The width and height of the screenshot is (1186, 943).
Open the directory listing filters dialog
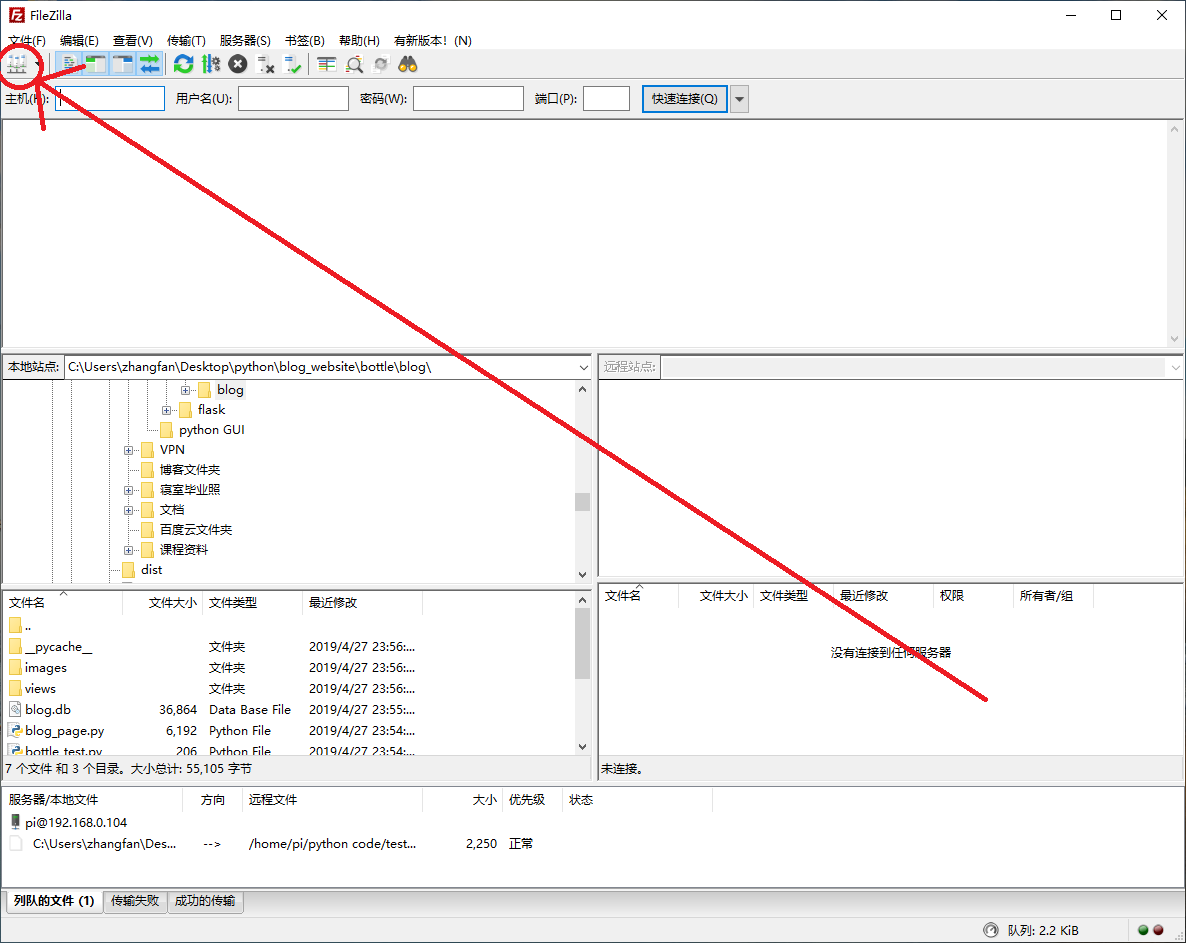click(x=327, y=65)
